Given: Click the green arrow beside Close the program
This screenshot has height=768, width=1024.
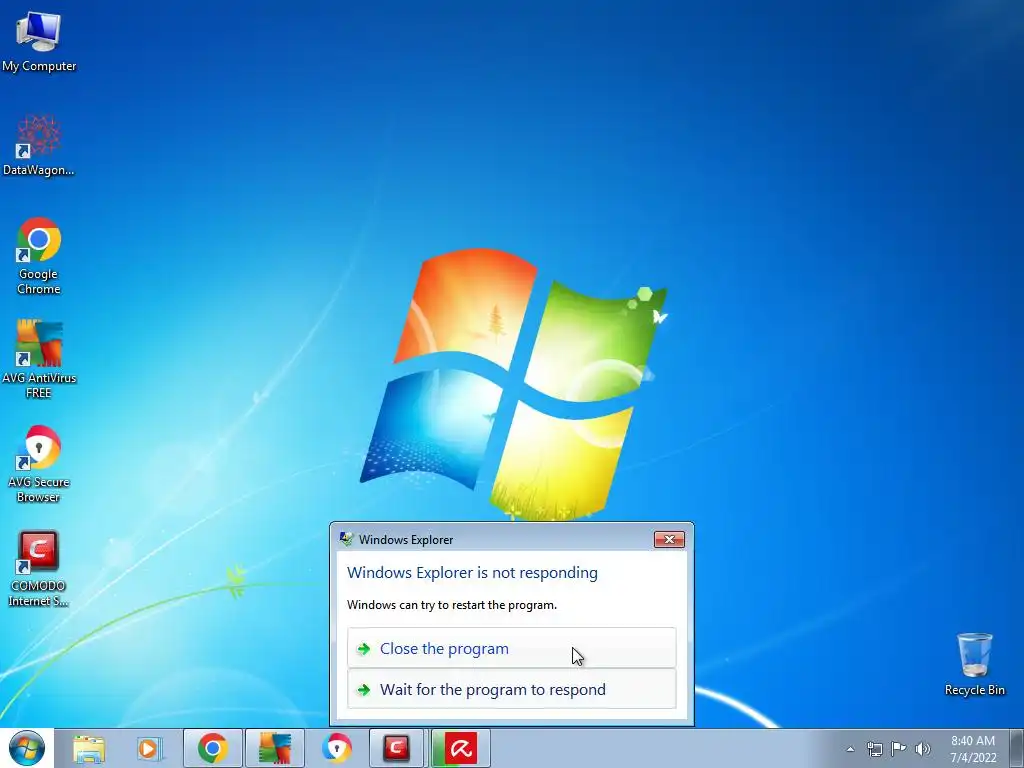Looking at the screenshot, I should [364, 648].
